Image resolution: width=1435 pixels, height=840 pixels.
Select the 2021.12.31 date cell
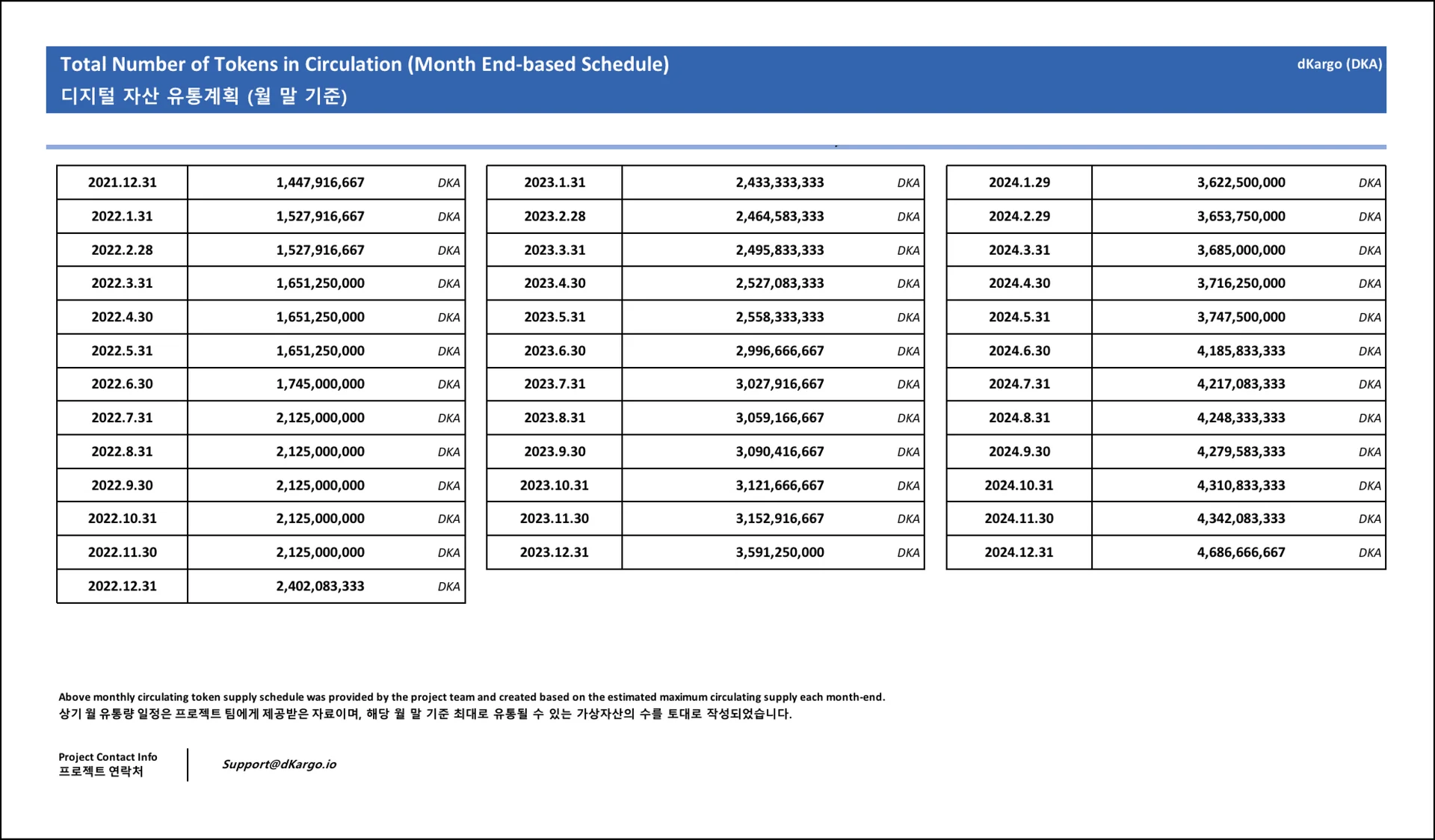tap(123, 182)
